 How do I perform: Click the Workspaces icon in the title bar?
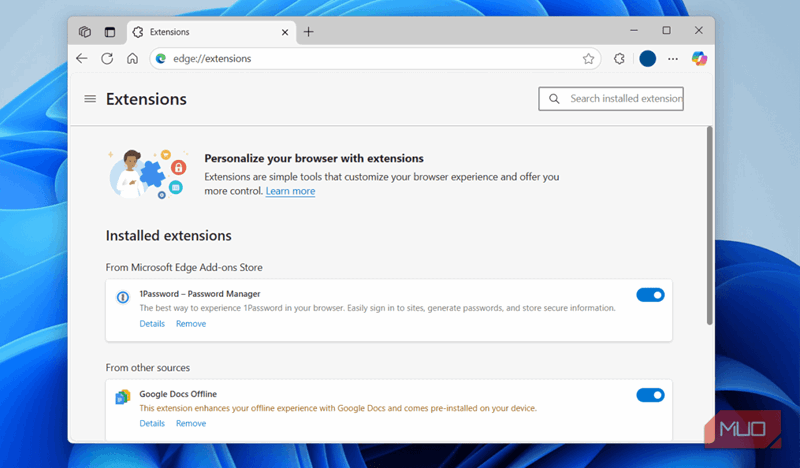click(85, 32)
